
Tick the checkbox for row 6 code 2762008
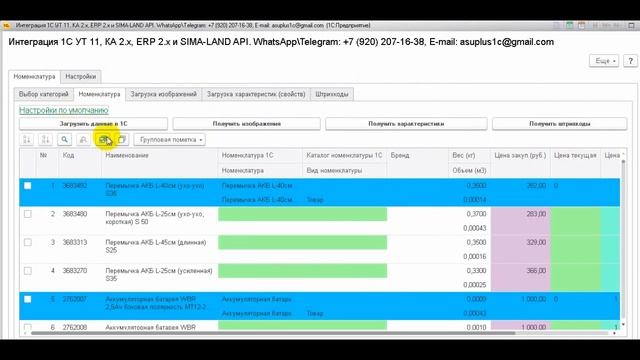point(27,327)
